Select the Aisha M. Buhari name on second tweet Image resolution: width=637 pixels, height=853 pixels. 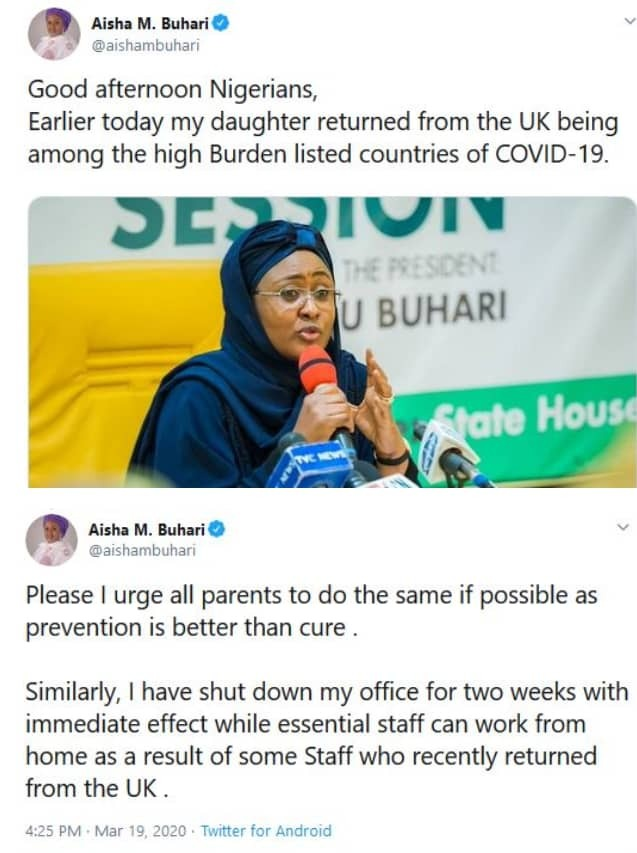pos(146,528)
